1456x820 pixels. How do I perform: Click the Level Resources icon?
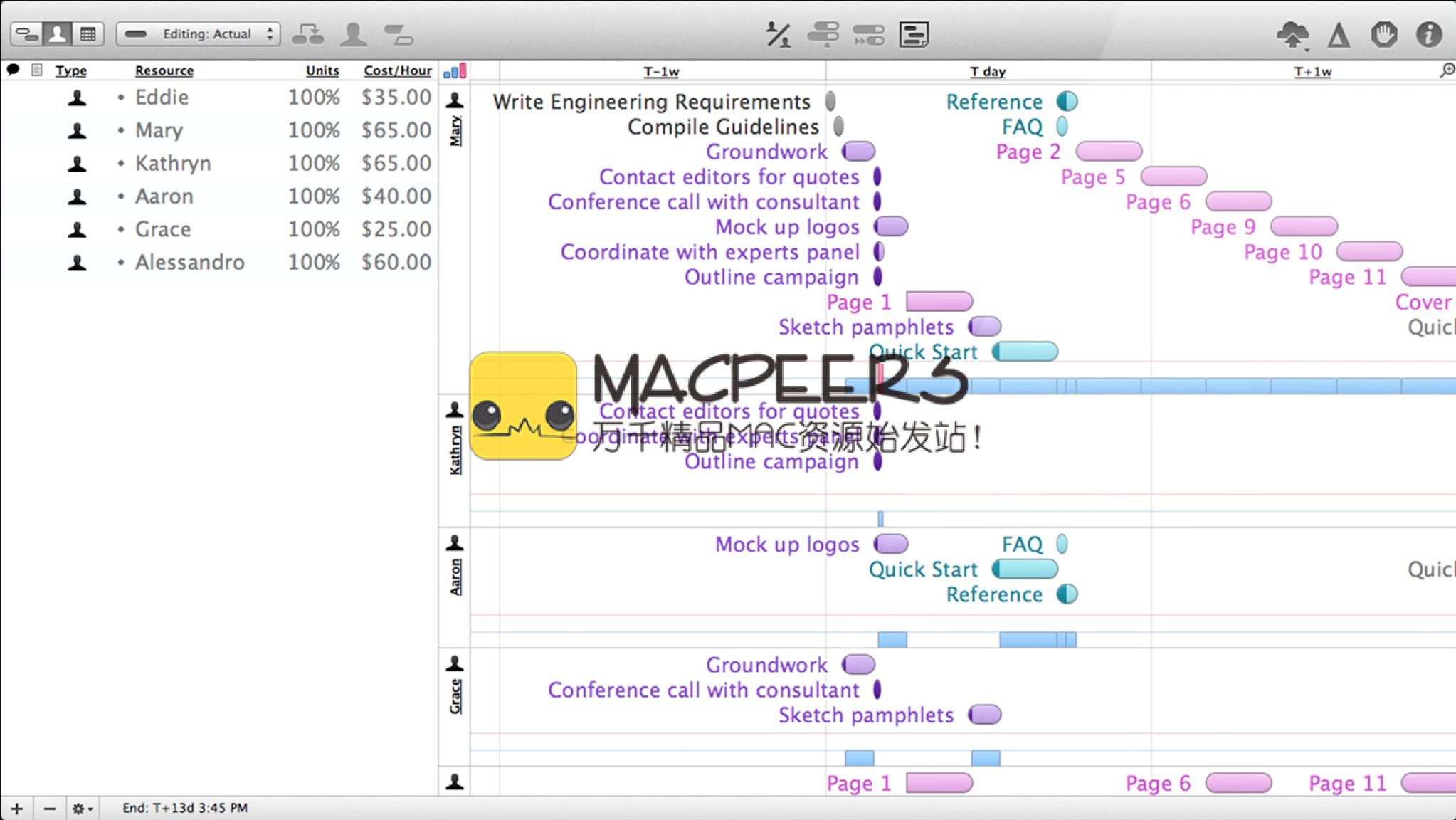pos(778,34)
